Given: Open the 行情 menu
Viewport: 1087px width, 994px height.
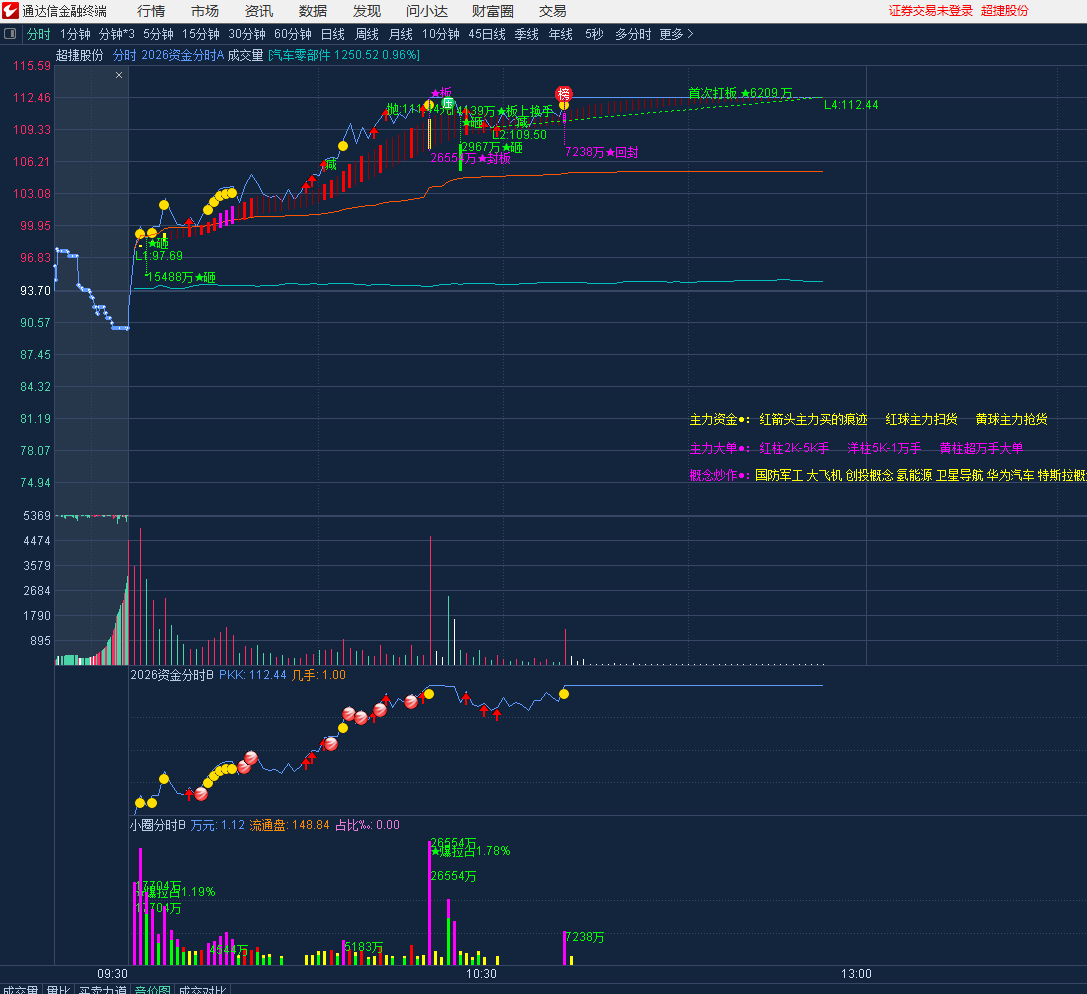Looking at the screenshot, I should point(151,11).
